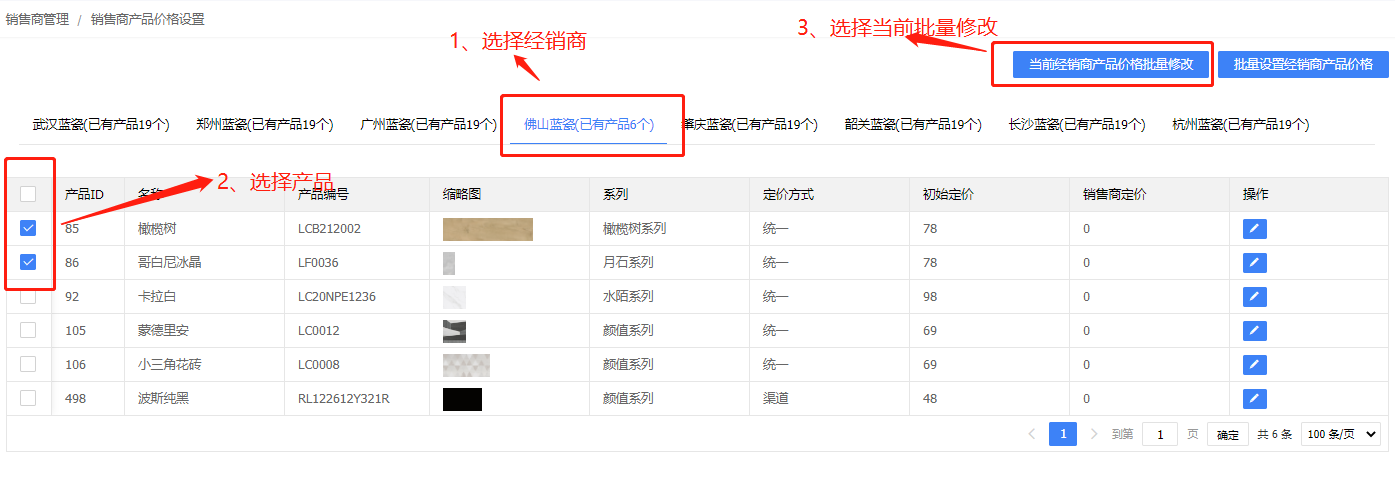Check product 92 卡拉白 checkbox

click(28, 296)
